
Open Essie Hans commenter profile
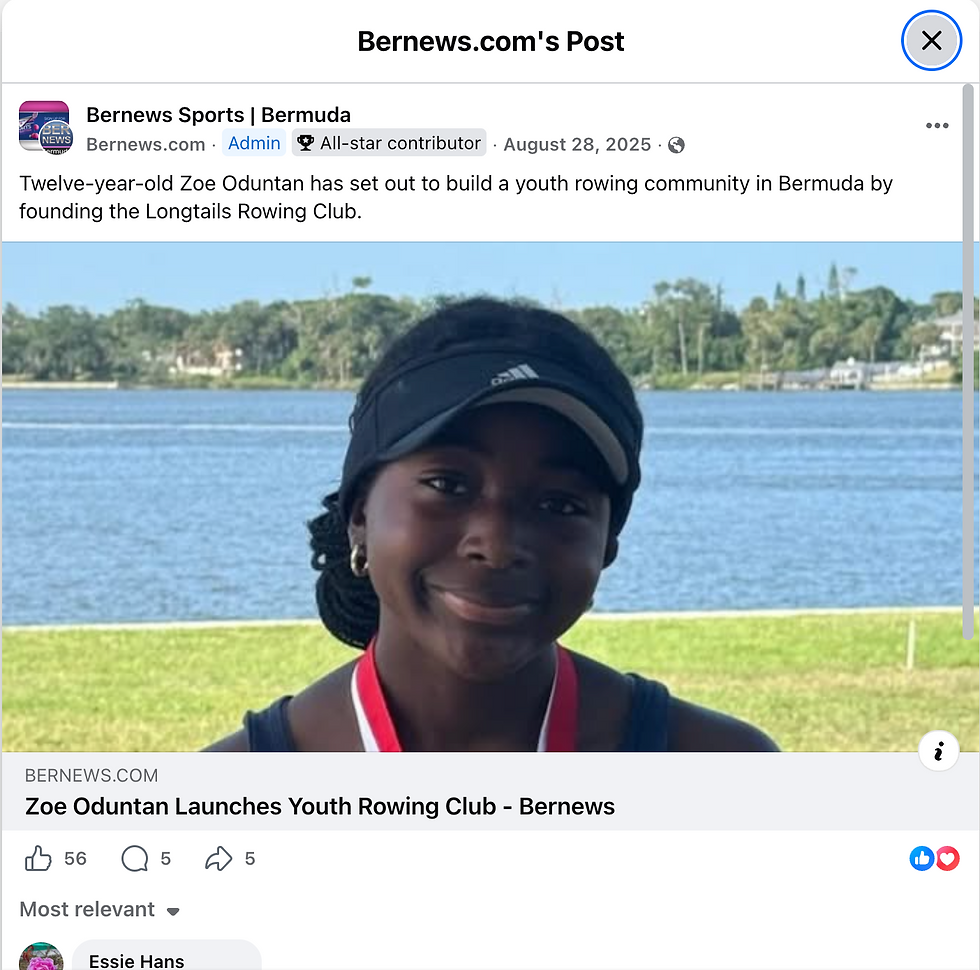pyautogui.click(x=136, y=961)
